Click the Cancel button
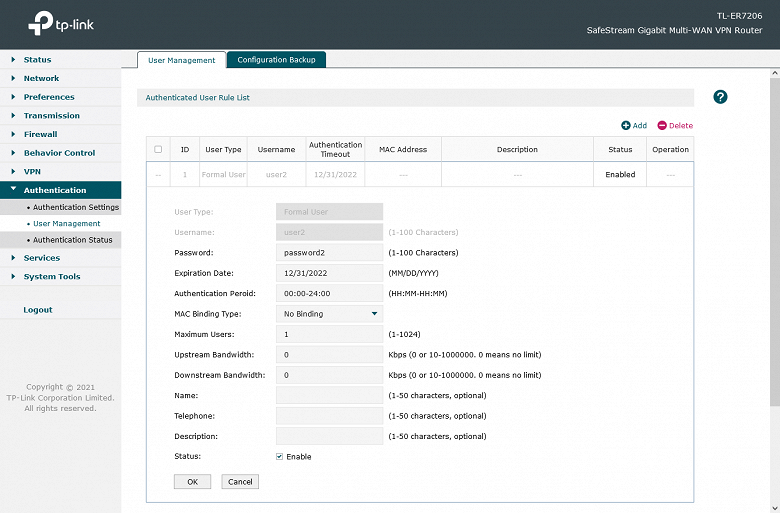Viewport: 780px width, 513px height. (240, 482)
